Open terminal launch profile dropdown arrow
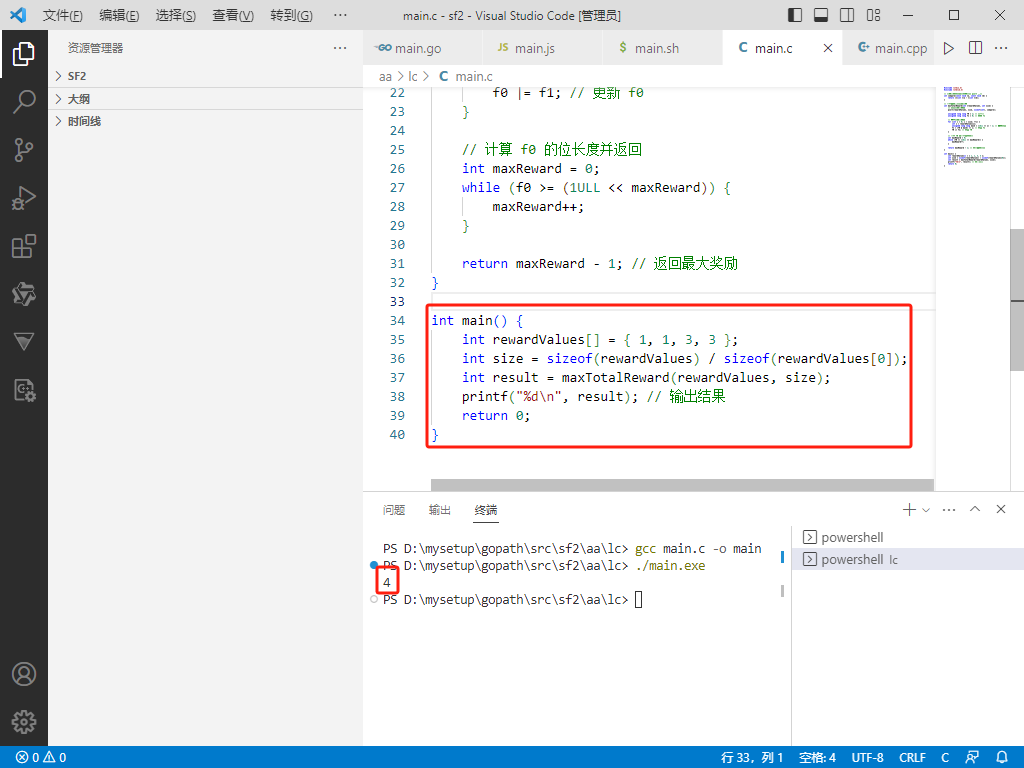Image resolution: width=1024 pixels, height=768 pixels. coord(925,510)
